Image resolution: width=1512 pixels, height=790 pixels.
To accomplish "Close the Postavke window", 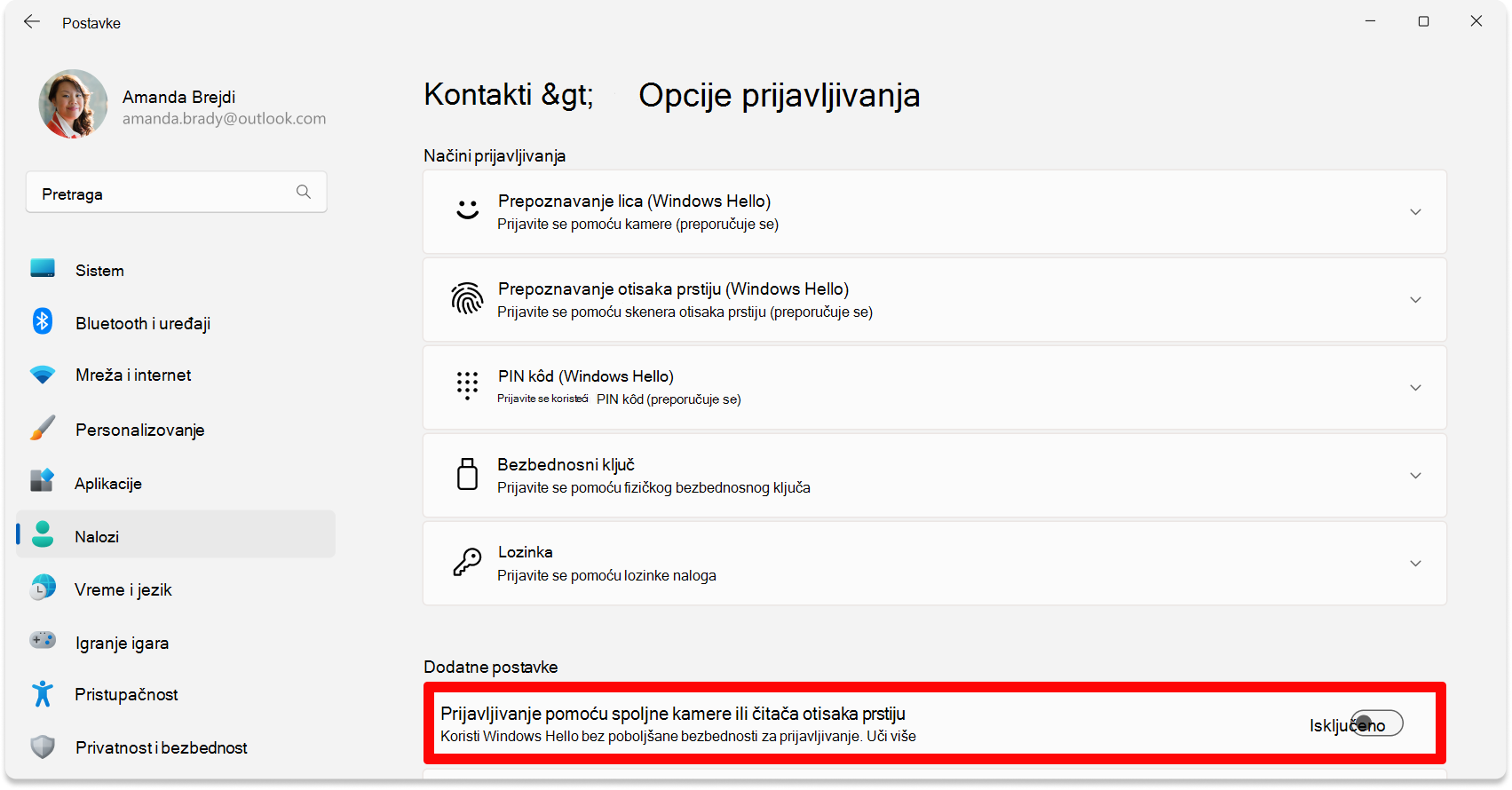I will click(x=1476, y=21).
